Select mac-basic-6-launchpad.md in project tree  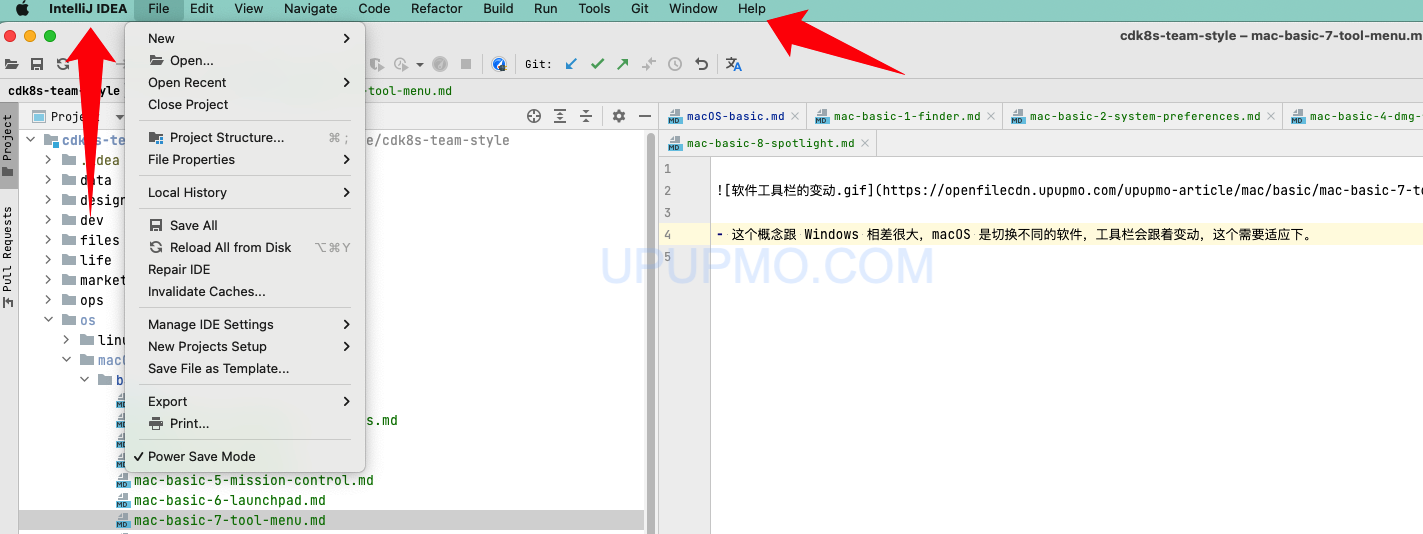pyautogui.click(x=230, y=500)
